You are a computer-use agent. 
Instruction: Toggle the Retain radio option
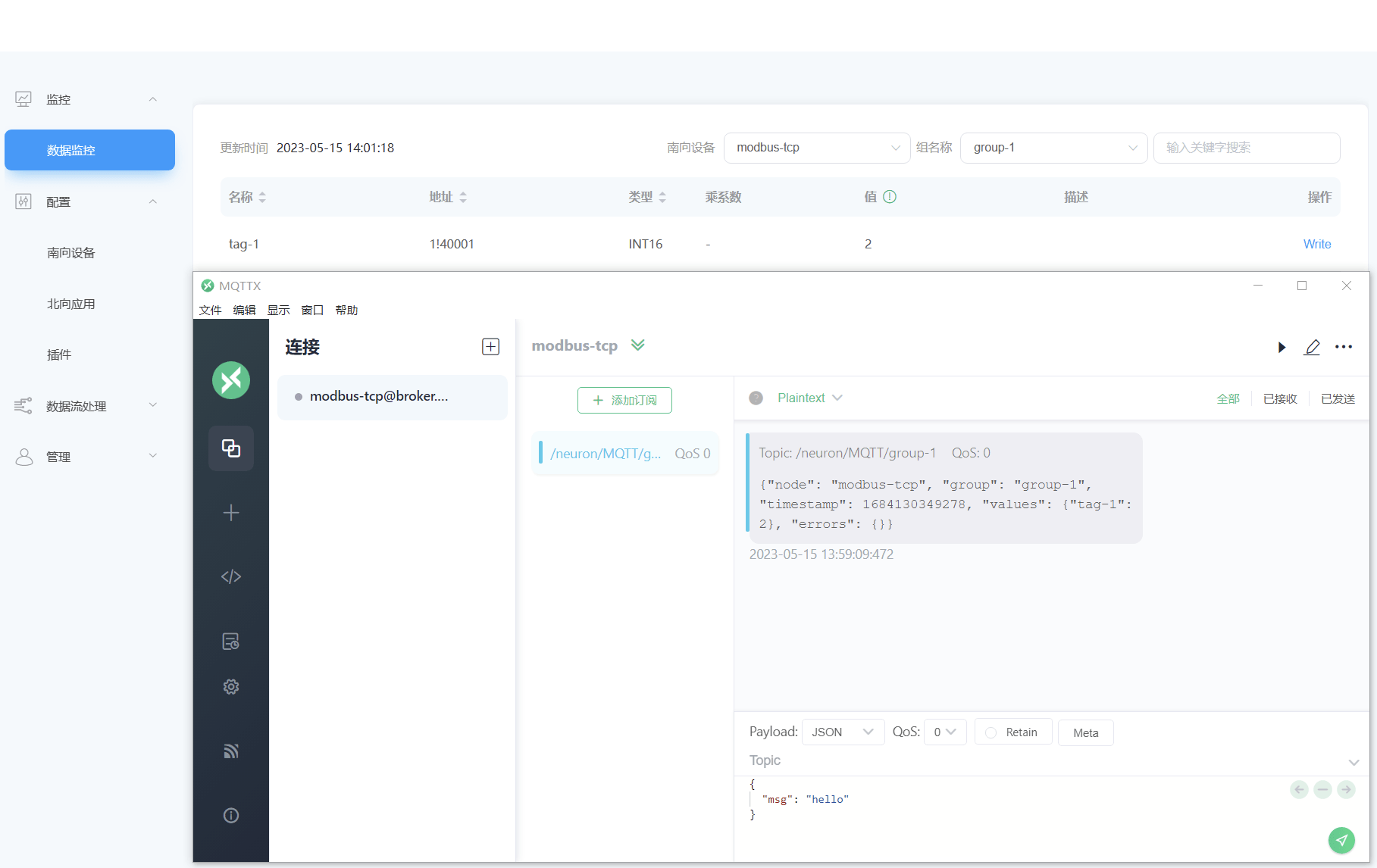pos(991,732)
